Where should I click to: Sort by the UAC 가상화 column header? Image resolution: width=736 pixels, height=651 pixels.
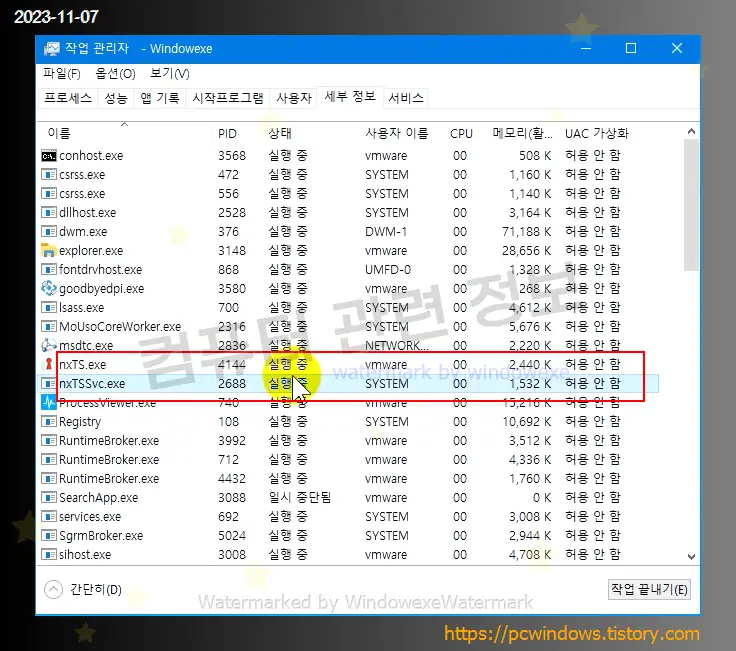point(596,133)
